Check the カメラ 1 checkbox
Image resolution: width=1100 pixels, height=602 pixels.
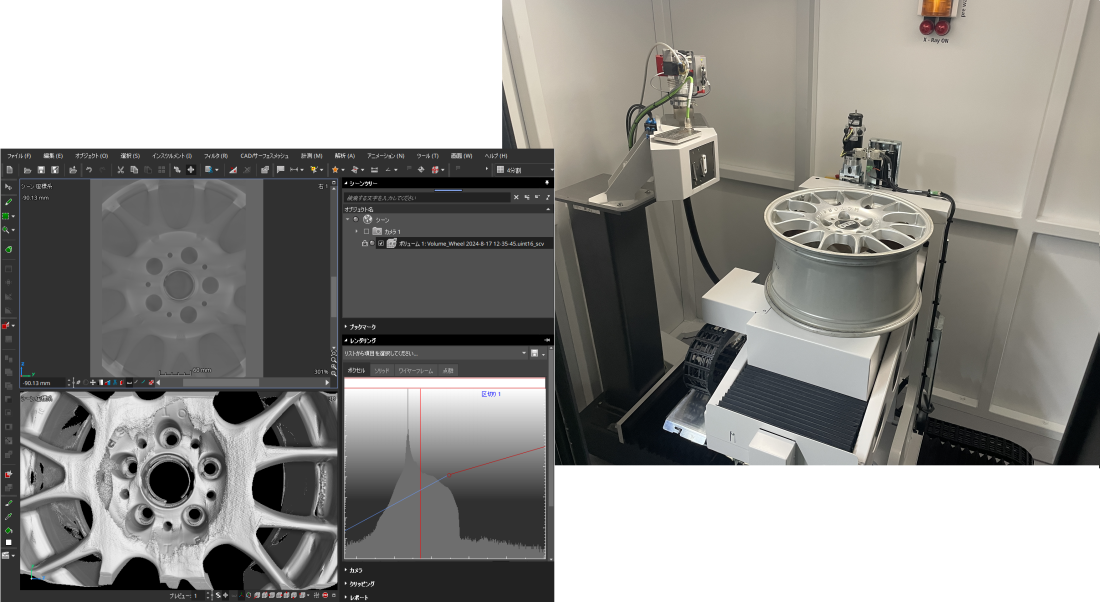tap(367, 231)
